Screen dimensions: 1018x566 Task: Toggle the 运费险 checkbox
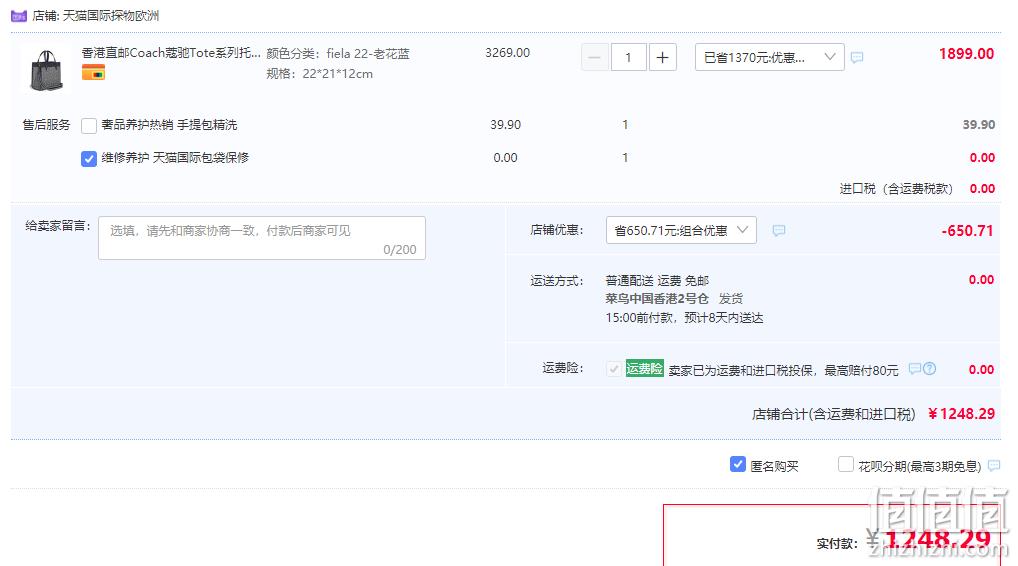tap(614, 369)
